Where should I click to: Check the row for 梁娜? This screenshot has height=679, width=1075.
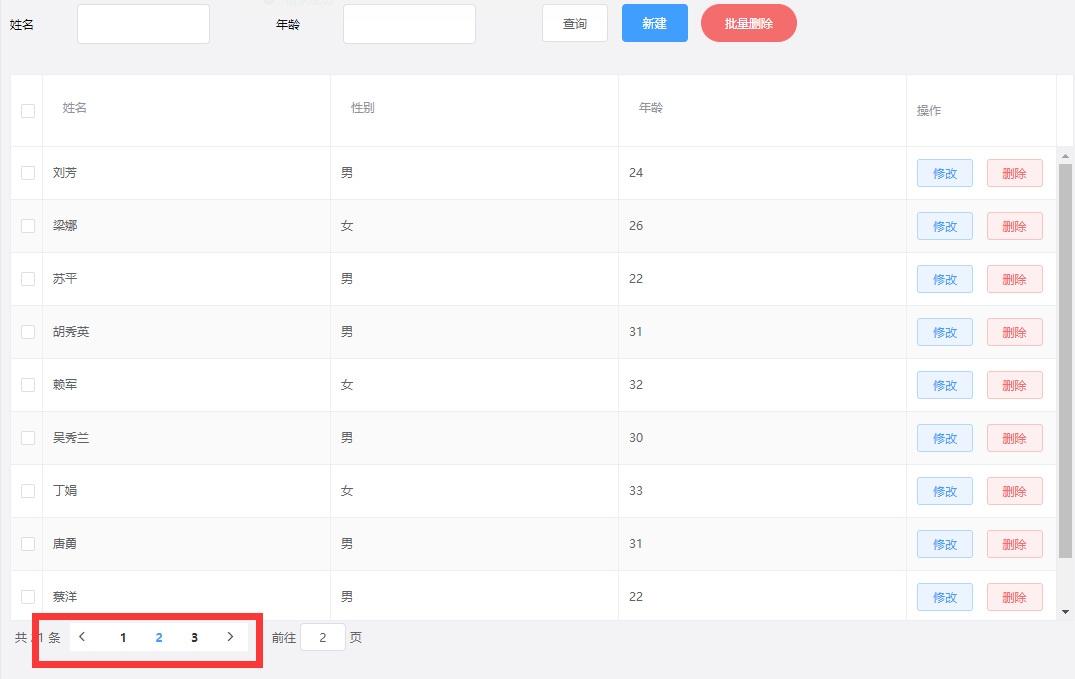(x=28, y=226)
